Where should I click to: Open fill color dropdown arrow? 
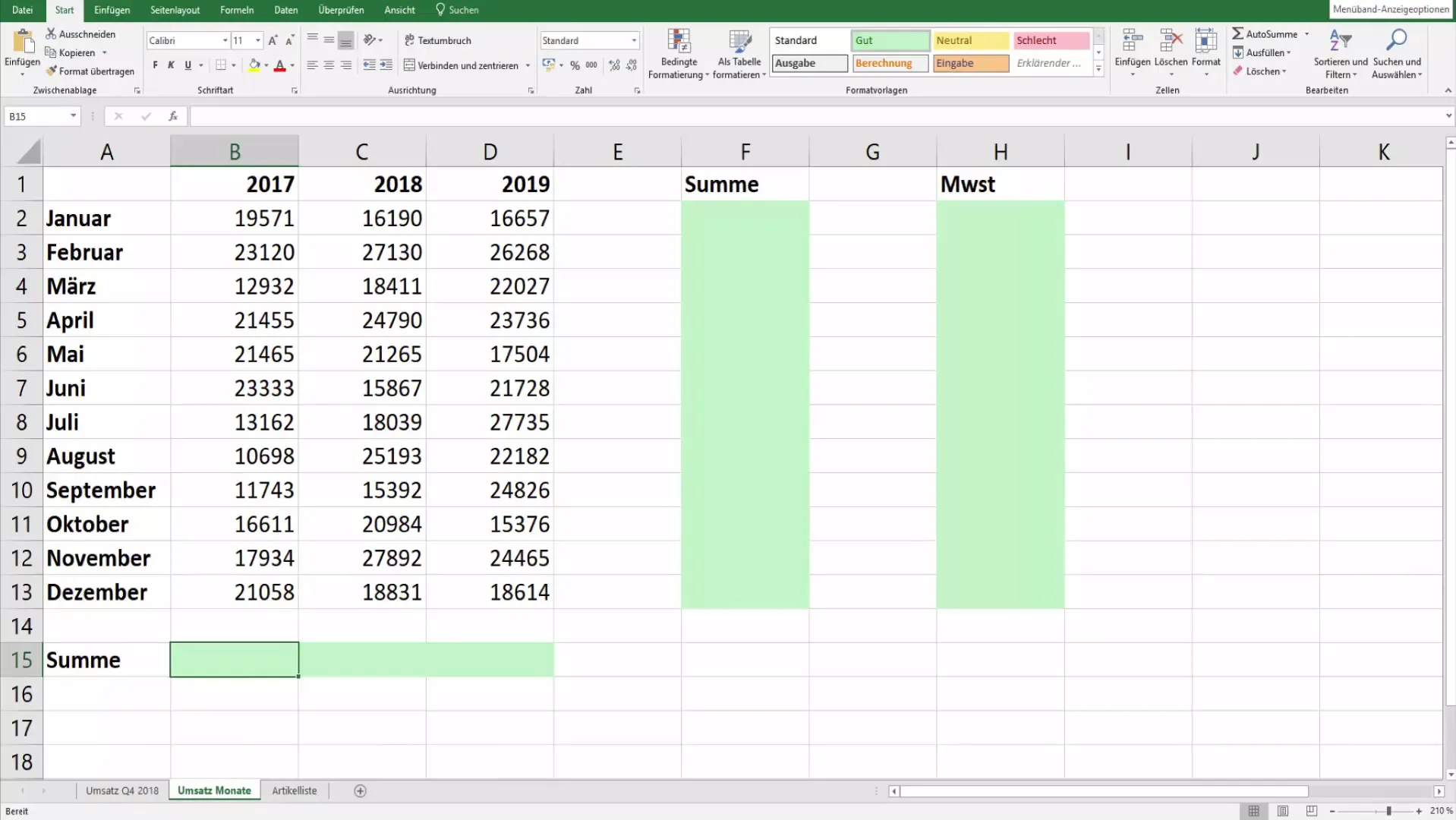pyautogui.click(x=266, y=65)
